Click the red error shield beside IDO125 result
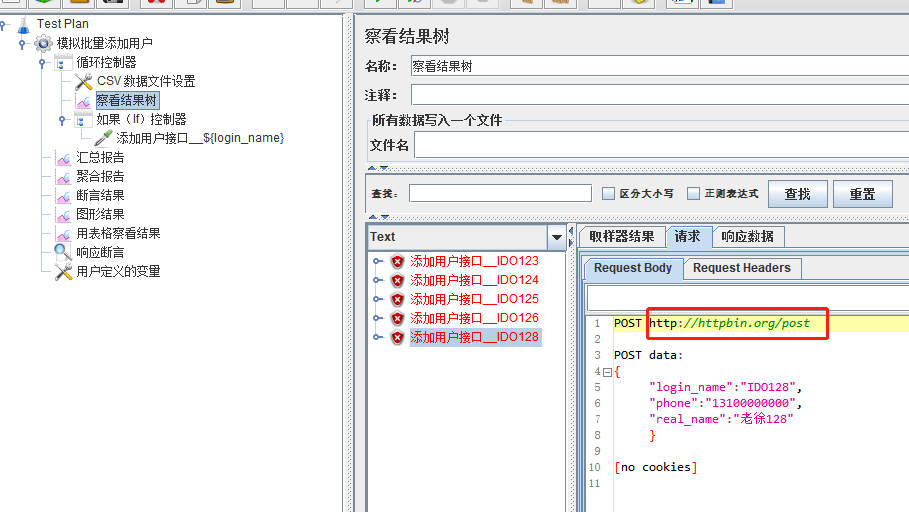The height and width of the screenshot is (512, 909). (397, 299)
